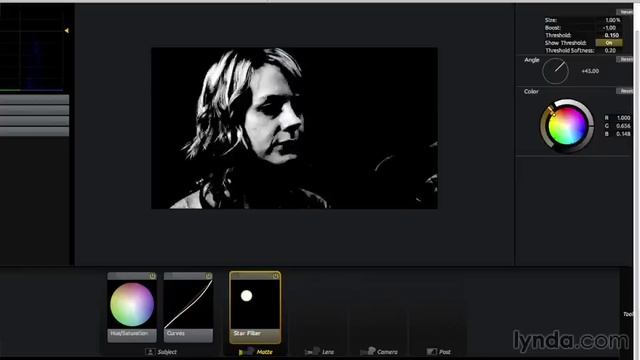Turn off Show Threshold On button
This screenshot has height=360, width=640.
tap(609, 43)
